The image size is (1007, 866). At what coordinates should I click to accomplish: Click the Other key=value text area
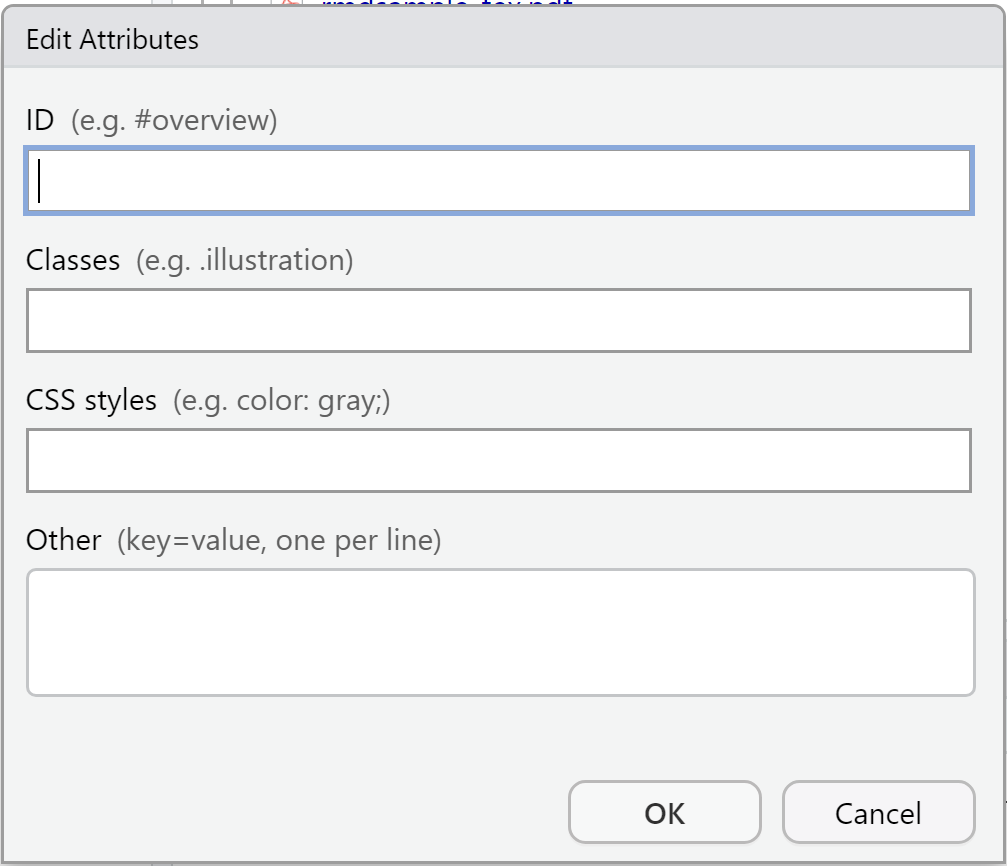click(x=501, y=632)
